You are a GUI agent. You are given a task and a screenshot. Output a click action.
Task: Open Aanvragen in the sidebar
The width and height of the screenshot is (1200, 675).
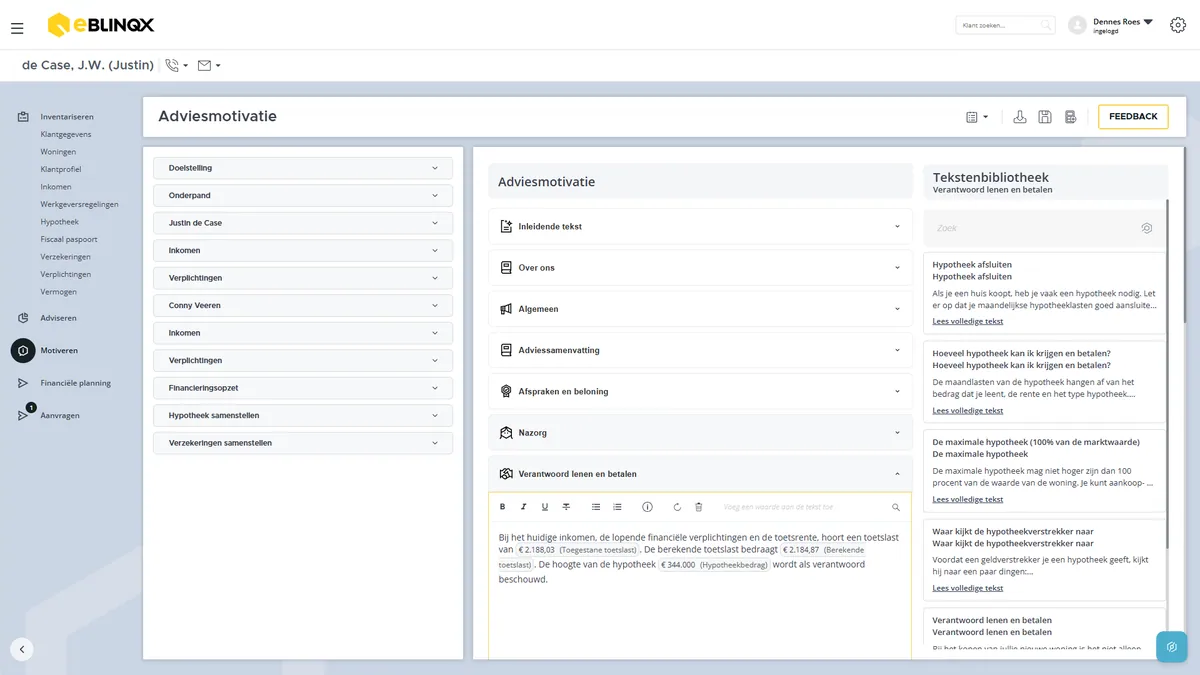[x=60, y=415]
